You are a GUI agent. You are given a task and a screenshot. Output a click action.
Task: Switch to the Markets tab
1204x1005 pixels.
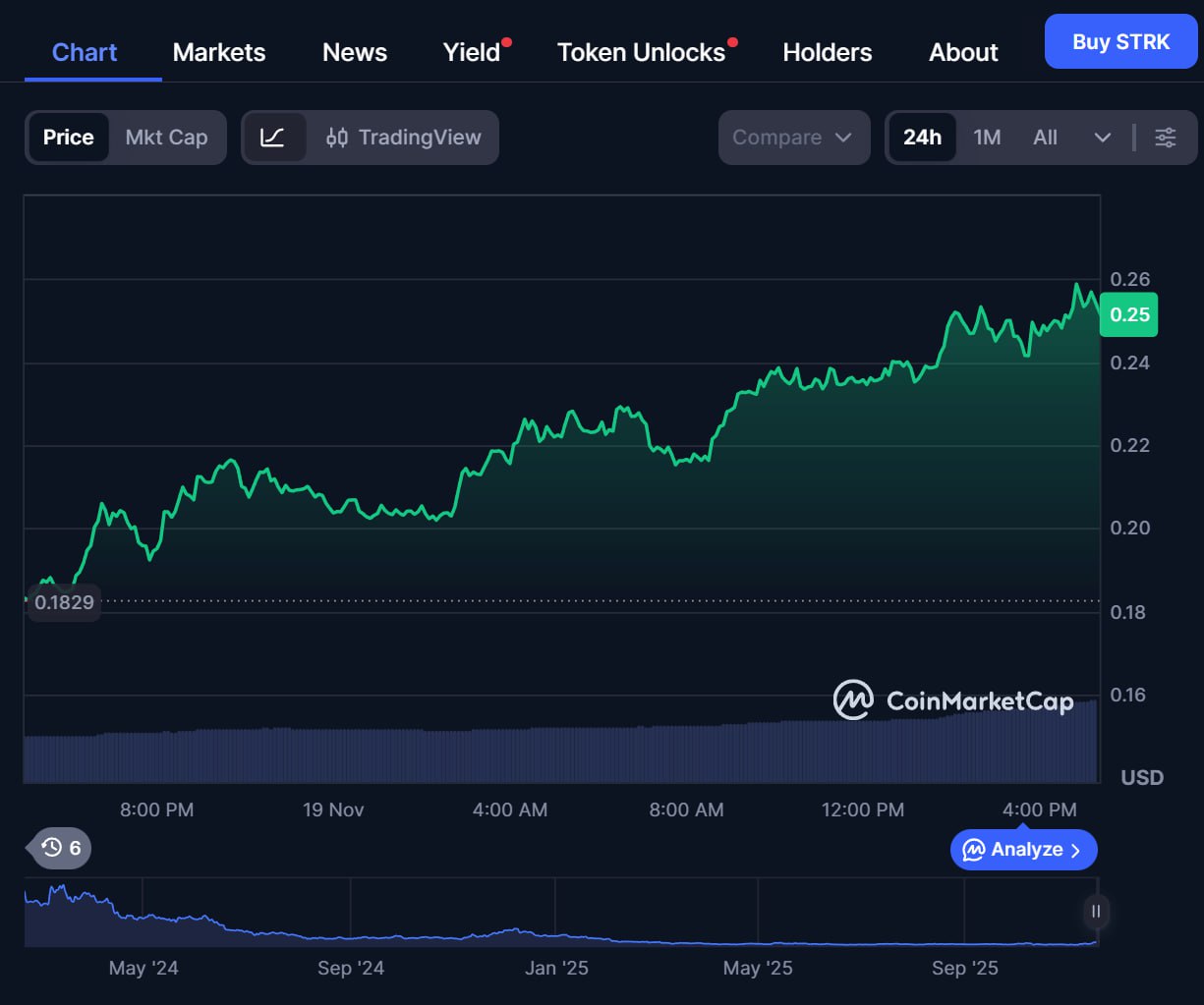[219, 52]
